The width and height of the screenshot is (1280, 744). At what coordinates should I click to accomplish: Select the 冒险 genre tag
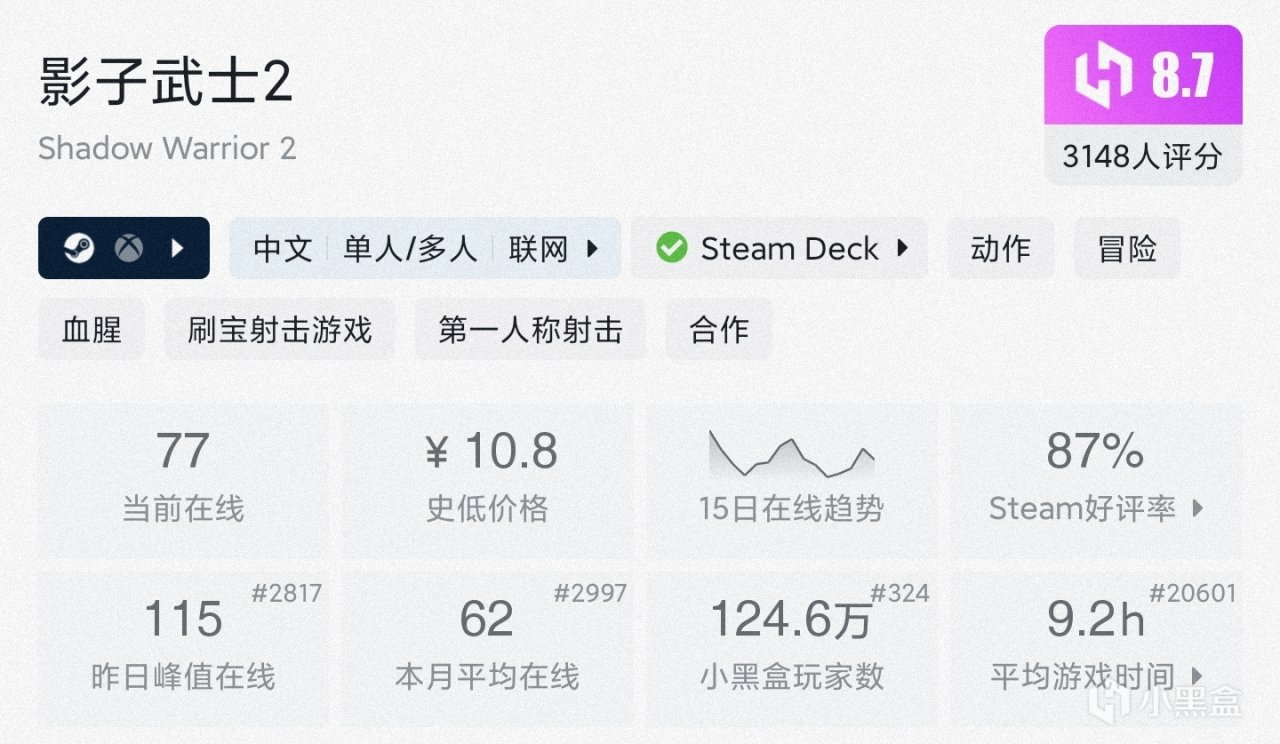[1127, 248]
